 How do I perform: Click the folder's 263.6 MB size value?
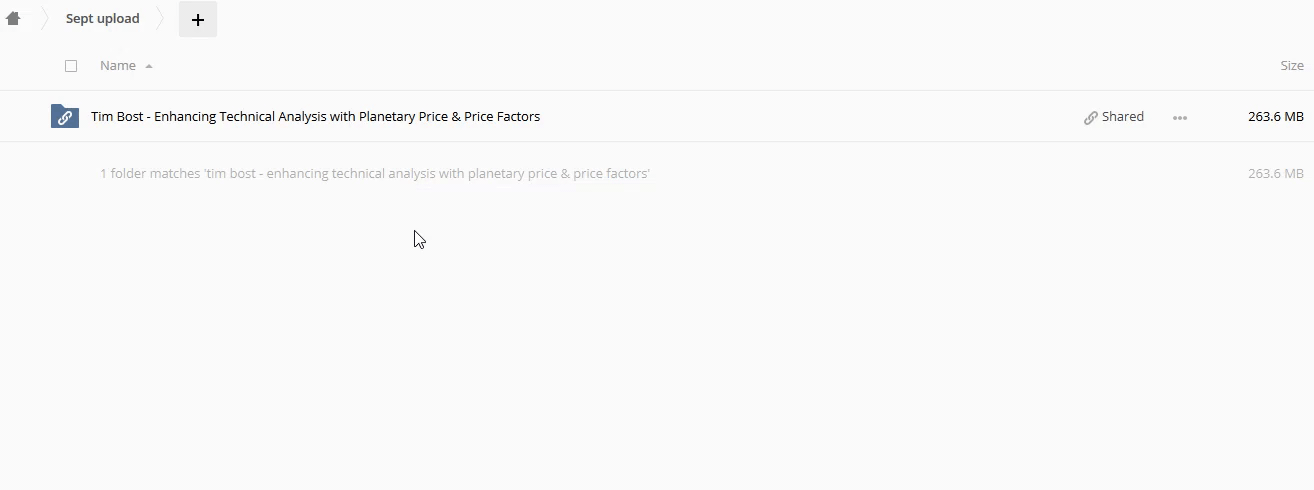[x=1275, y=117]
